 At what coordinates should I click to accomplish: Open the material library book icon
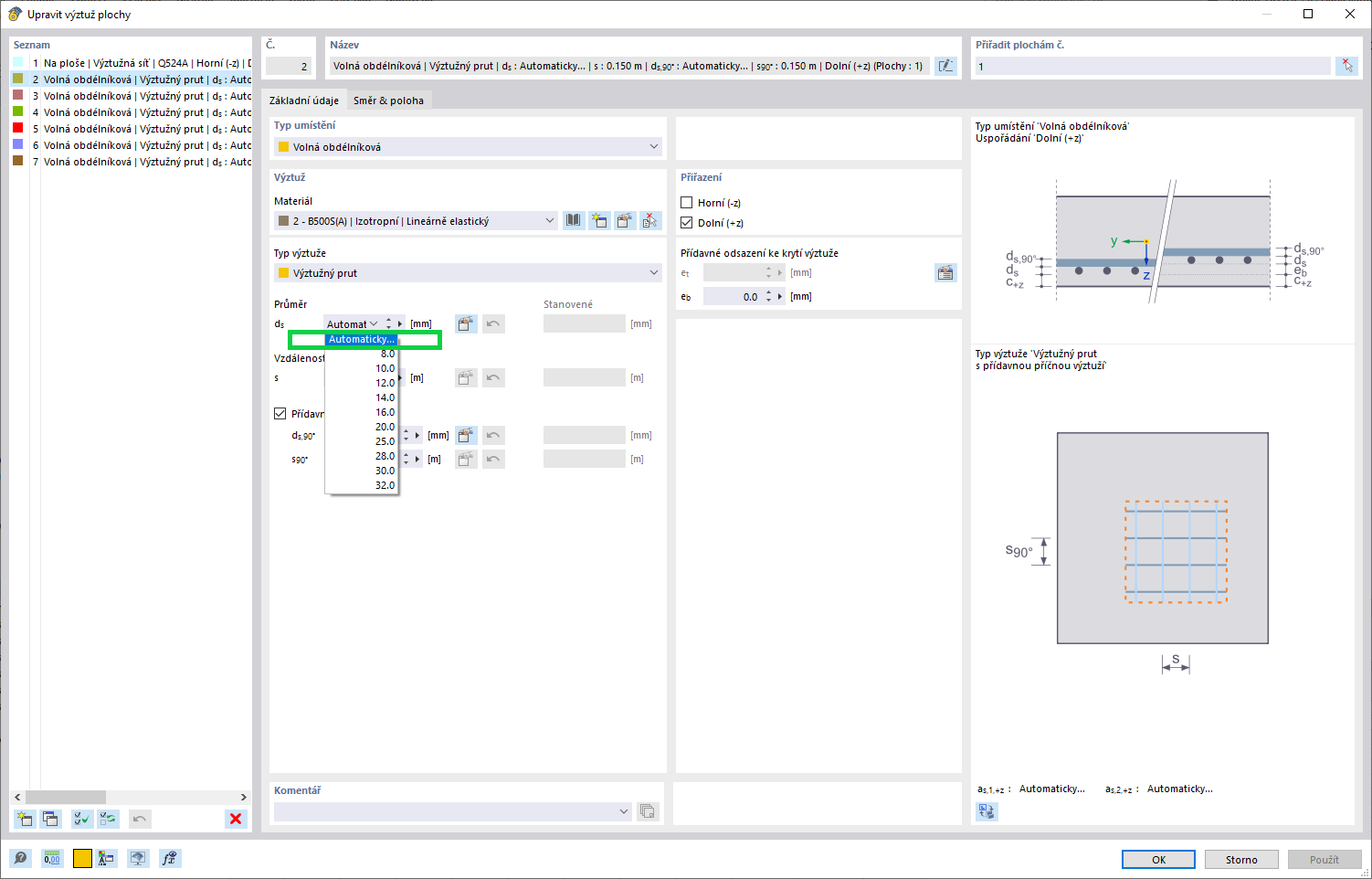573,220
